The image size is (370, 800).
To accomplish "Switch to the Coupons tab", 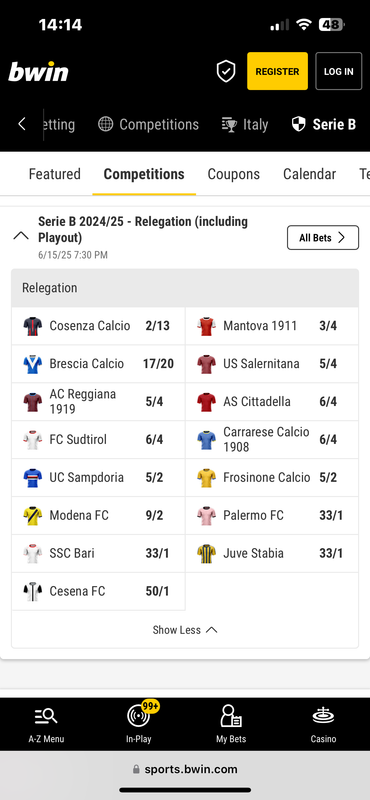I will tap(233, 174).
